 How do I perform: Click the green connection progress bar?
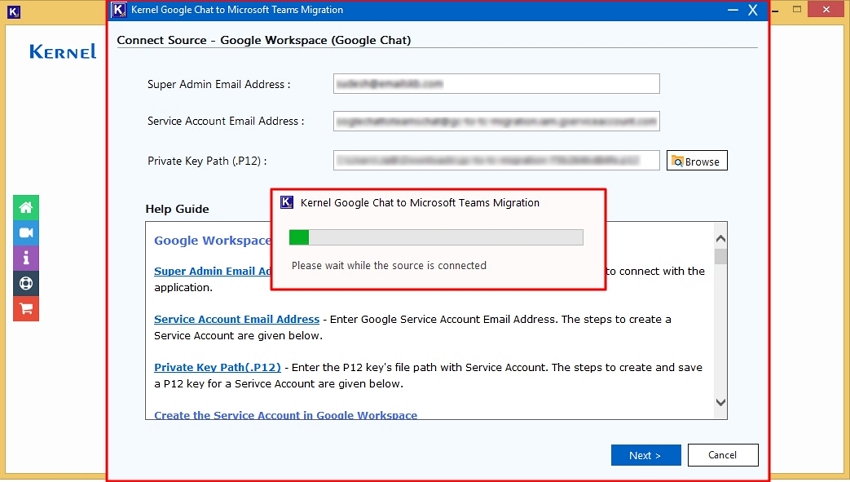[436, 237]
